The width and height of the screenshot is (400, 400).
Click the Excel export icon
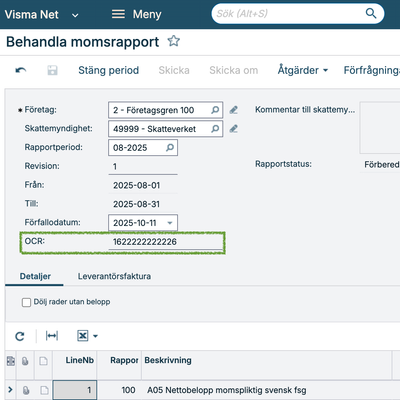[x=83, y=336]
